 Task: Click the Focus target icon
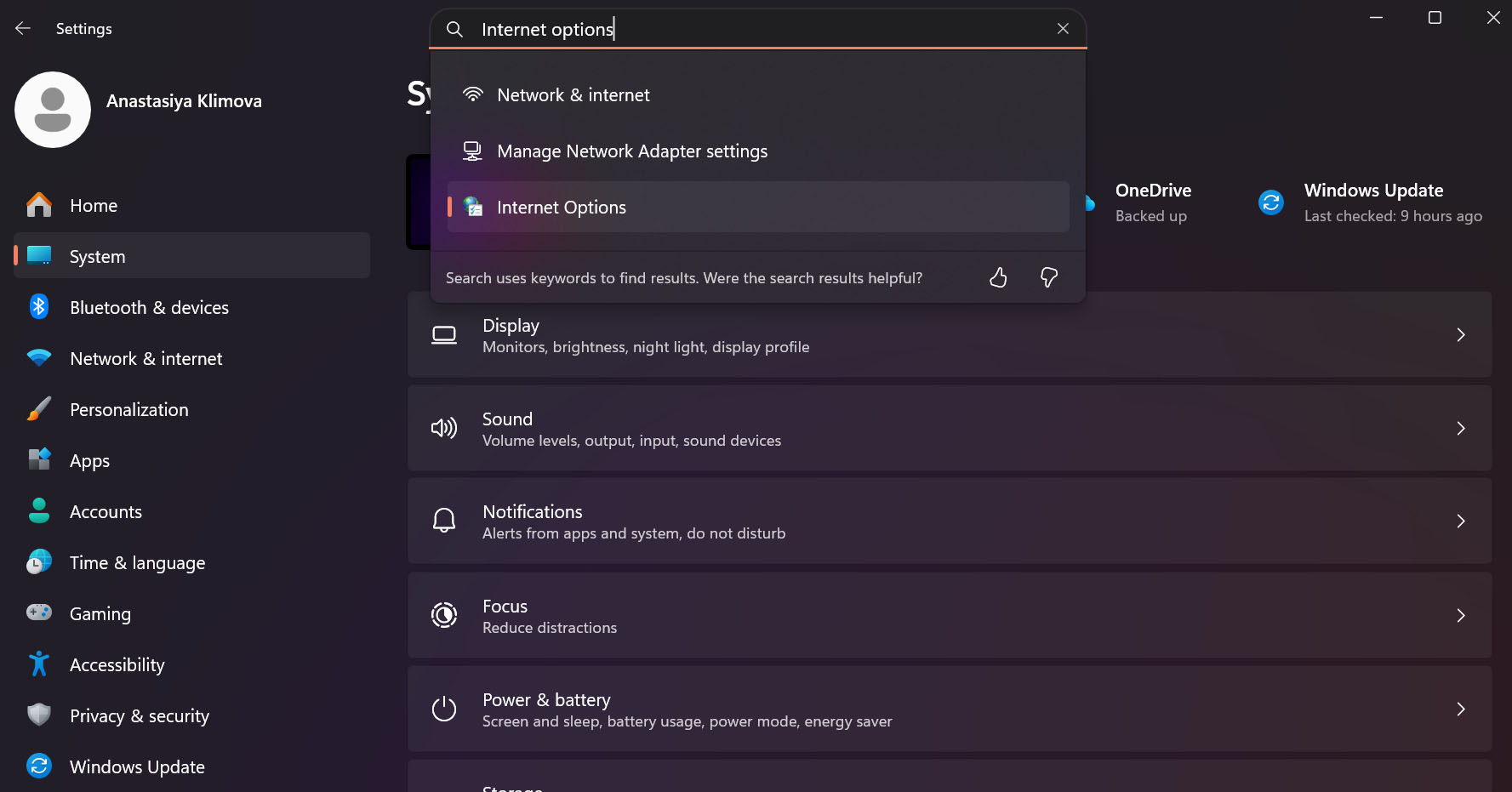(x=444, y=615)
